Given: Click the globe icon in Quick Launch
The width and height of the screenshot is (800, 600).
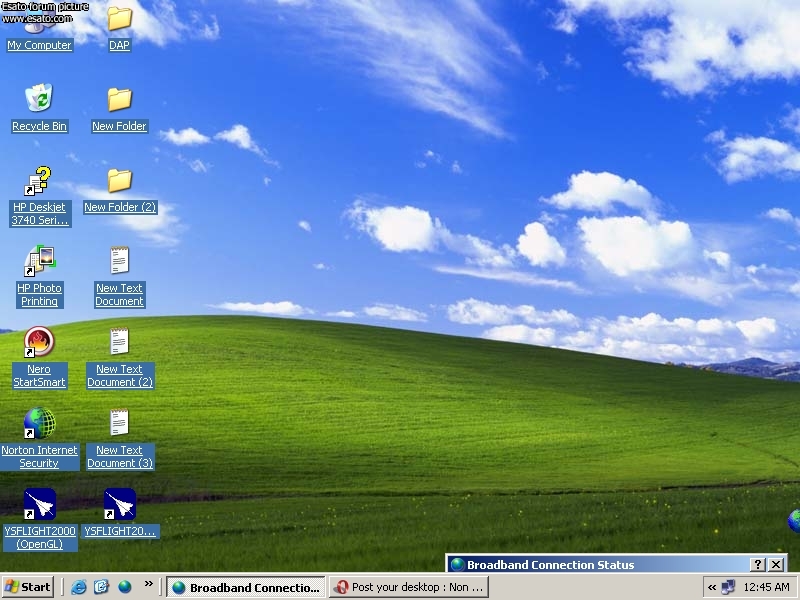Looking at the screenshot, I should [124, 587].
